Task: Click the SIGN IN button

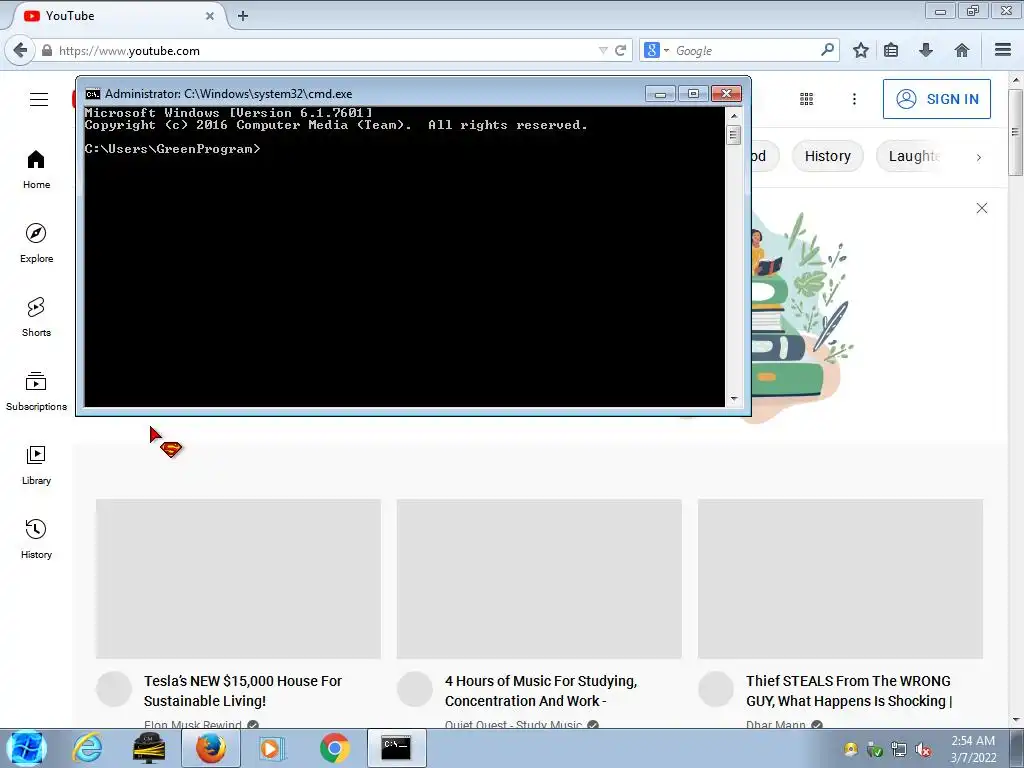Action: pyautogui.click(x=936, y=99)
